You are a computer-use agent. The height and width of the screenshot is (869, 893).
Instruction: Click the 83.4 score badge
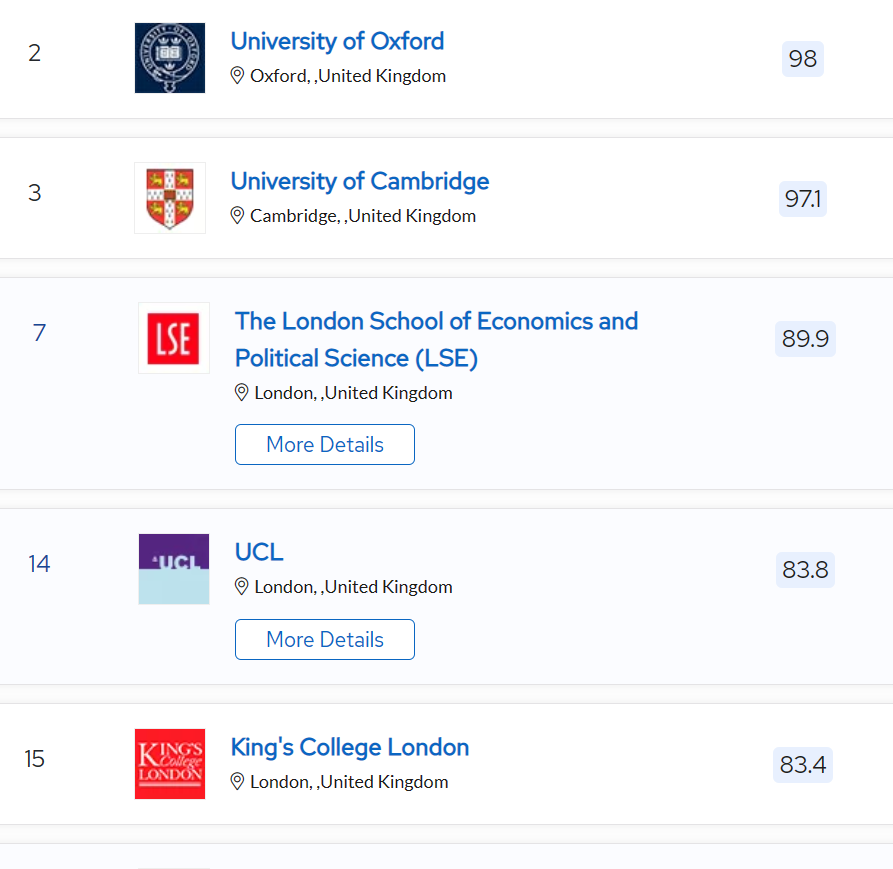(x=802, y=765)
